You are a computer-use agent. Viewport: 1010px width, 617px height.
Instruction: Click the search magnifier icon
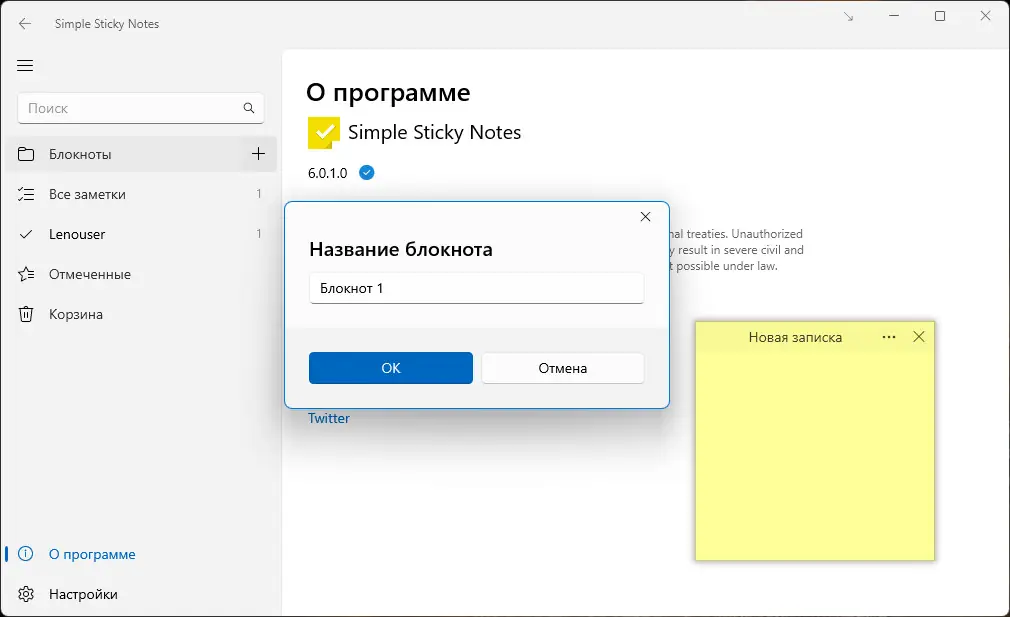click(x=249, y=108)
